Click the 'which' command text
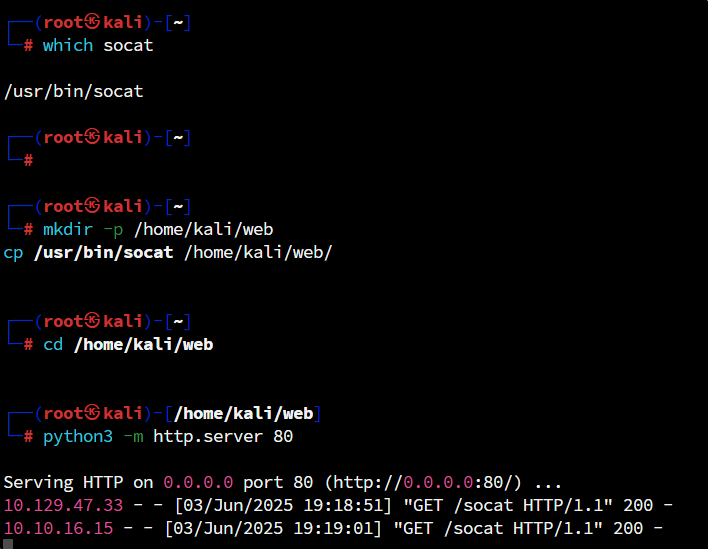Image resolution: width=708 pixels, height=549 pixels. 68,45
